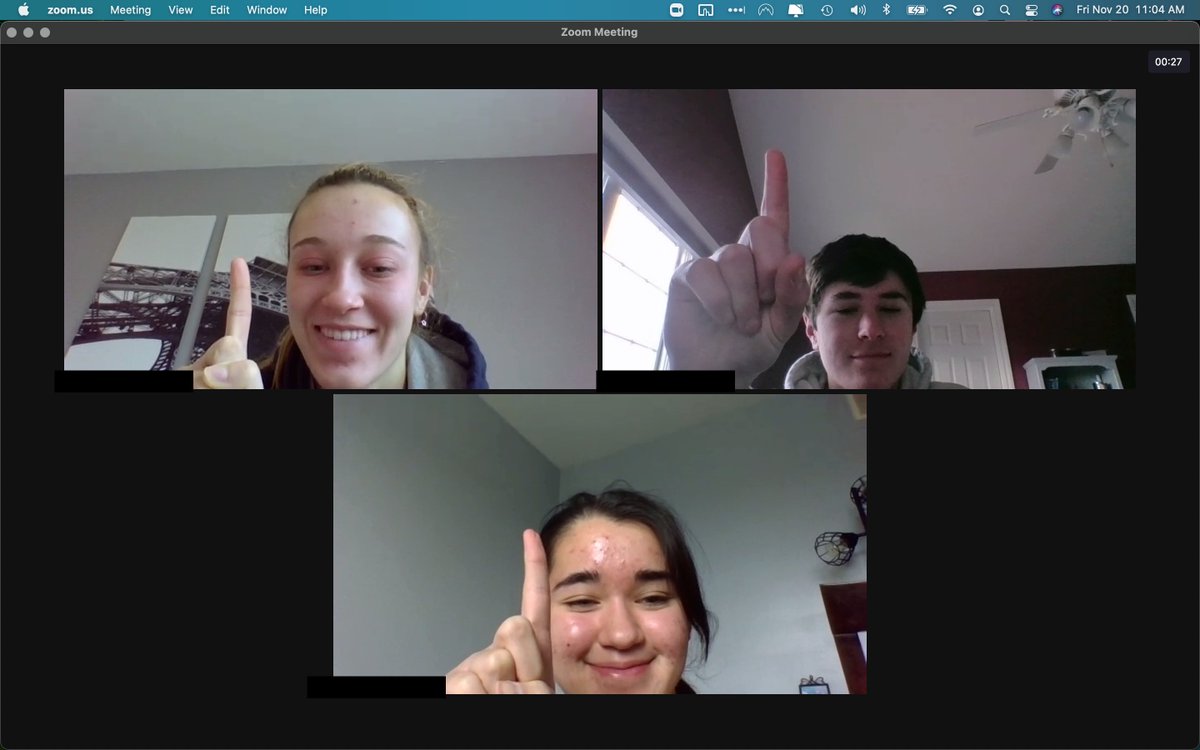
Task: Open the Bluetooth menu
Action: tap(886, 10)
